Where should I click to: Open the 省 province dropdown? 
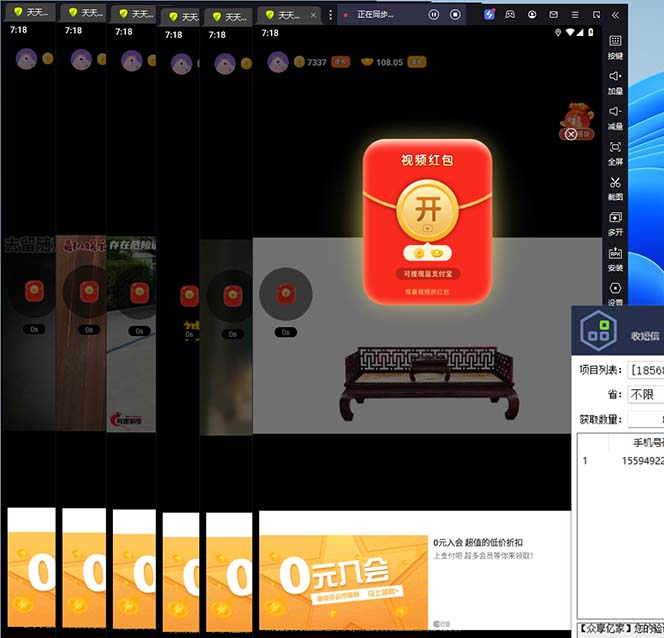pyautogui.click(x=645, y=394)
